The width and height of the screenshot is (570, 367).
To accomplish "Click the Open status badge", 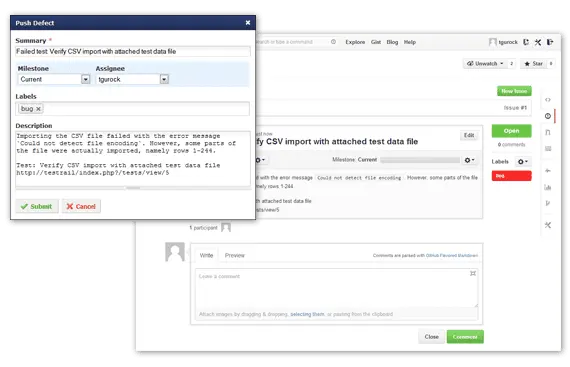I will coord(511,131).
